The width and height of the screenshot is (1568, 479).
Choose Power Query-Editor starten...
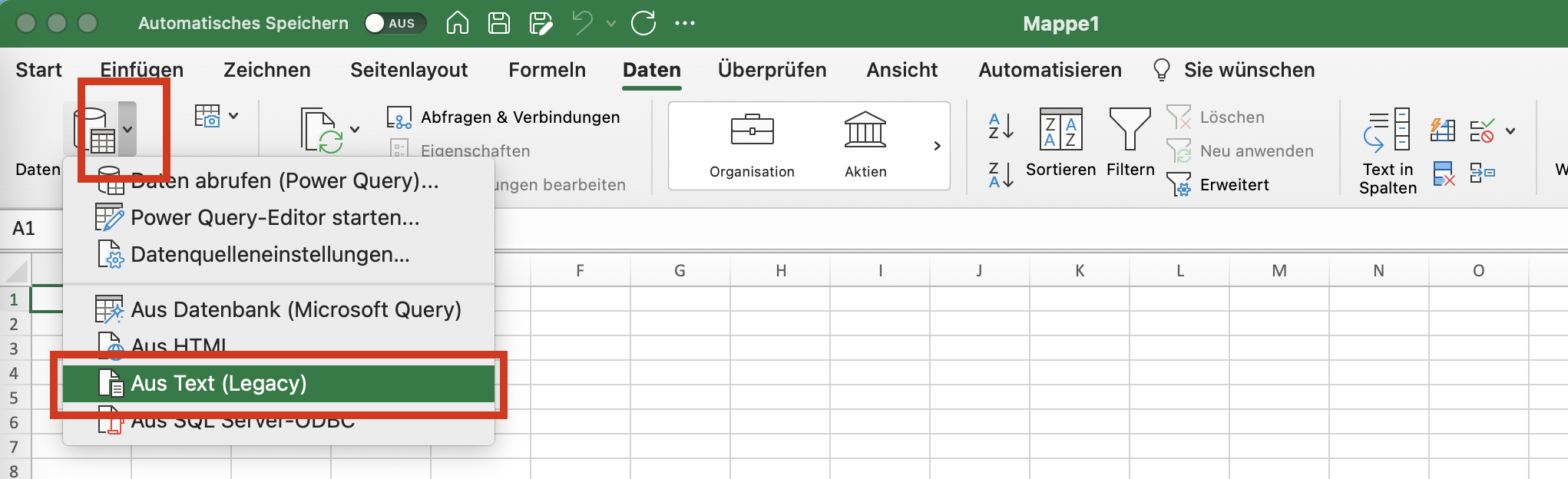(x=279, y=218)
